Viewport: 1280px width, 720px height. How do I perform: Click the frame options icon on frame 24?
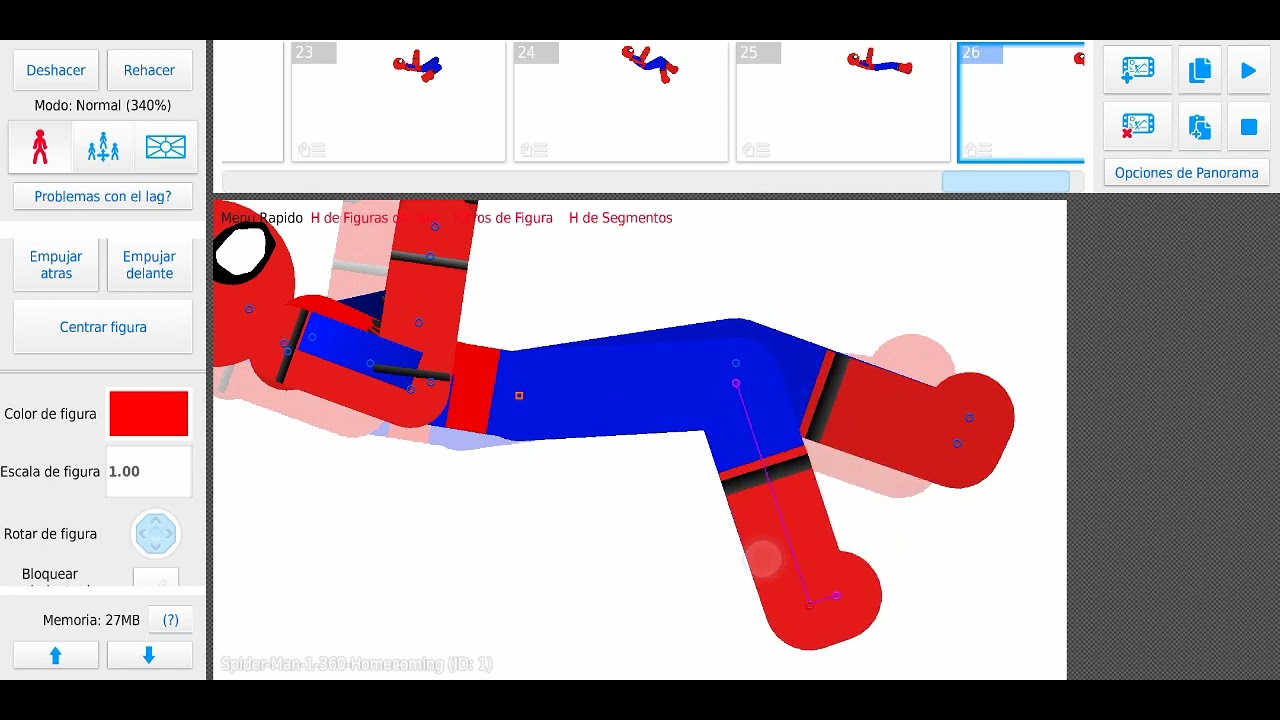(533, 150)
